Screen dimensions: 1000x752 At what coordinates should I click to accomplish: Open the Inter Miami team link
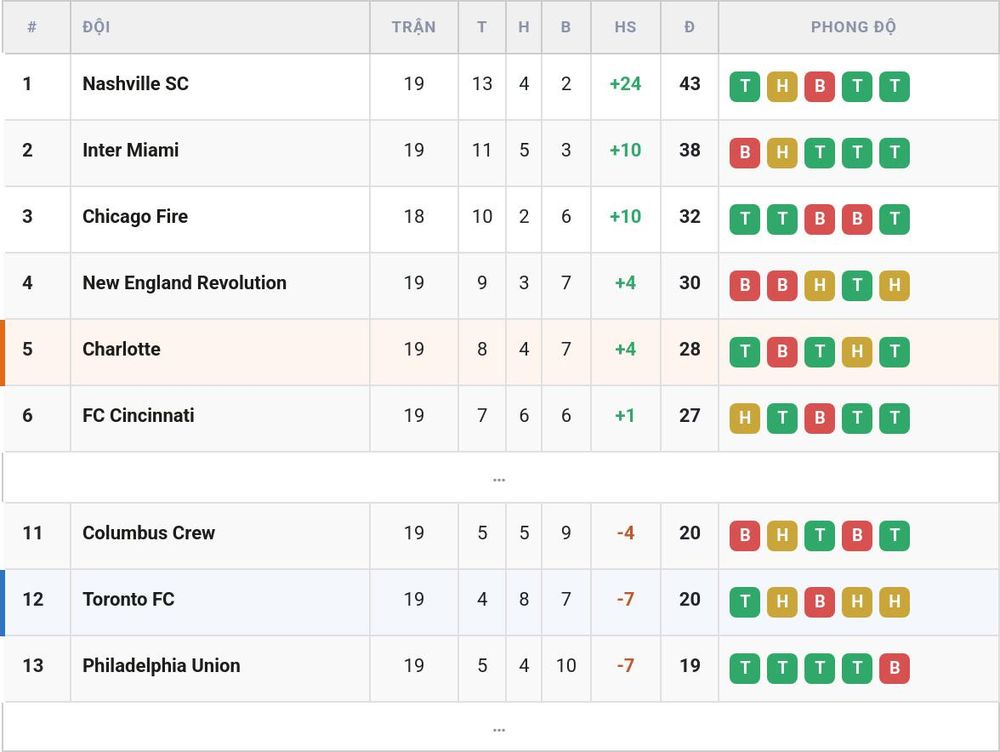131,150
